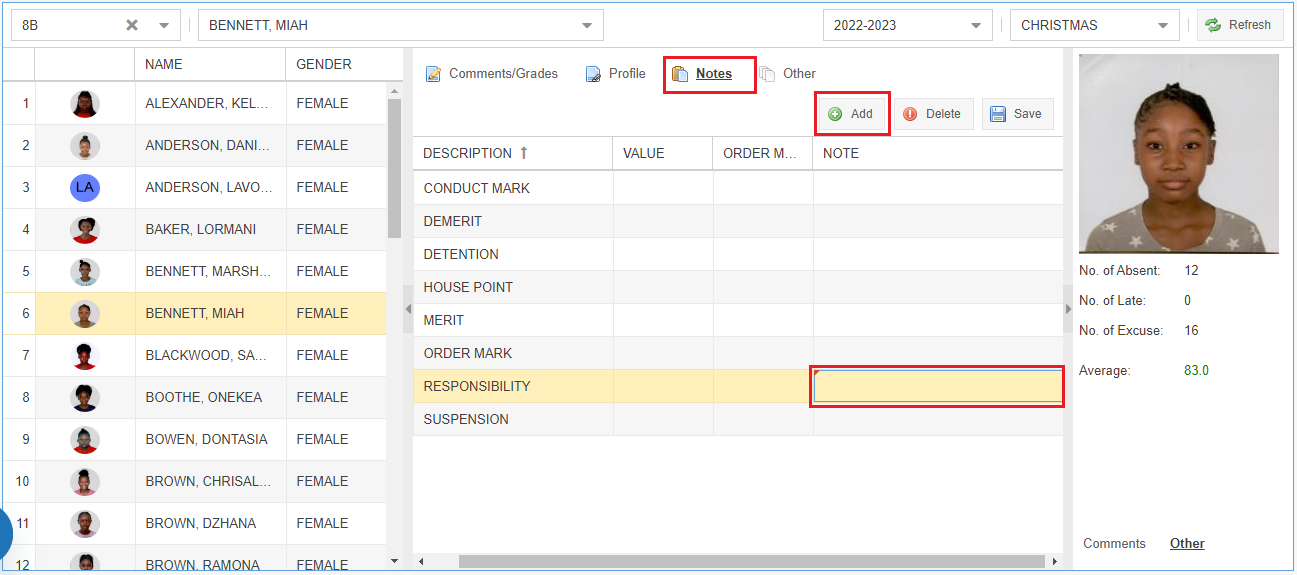Image resolution: width=1297 pixels, height=575 pixels.
Task: Collapse the right photo panel arrow
Action: (x=1068, y=309)
